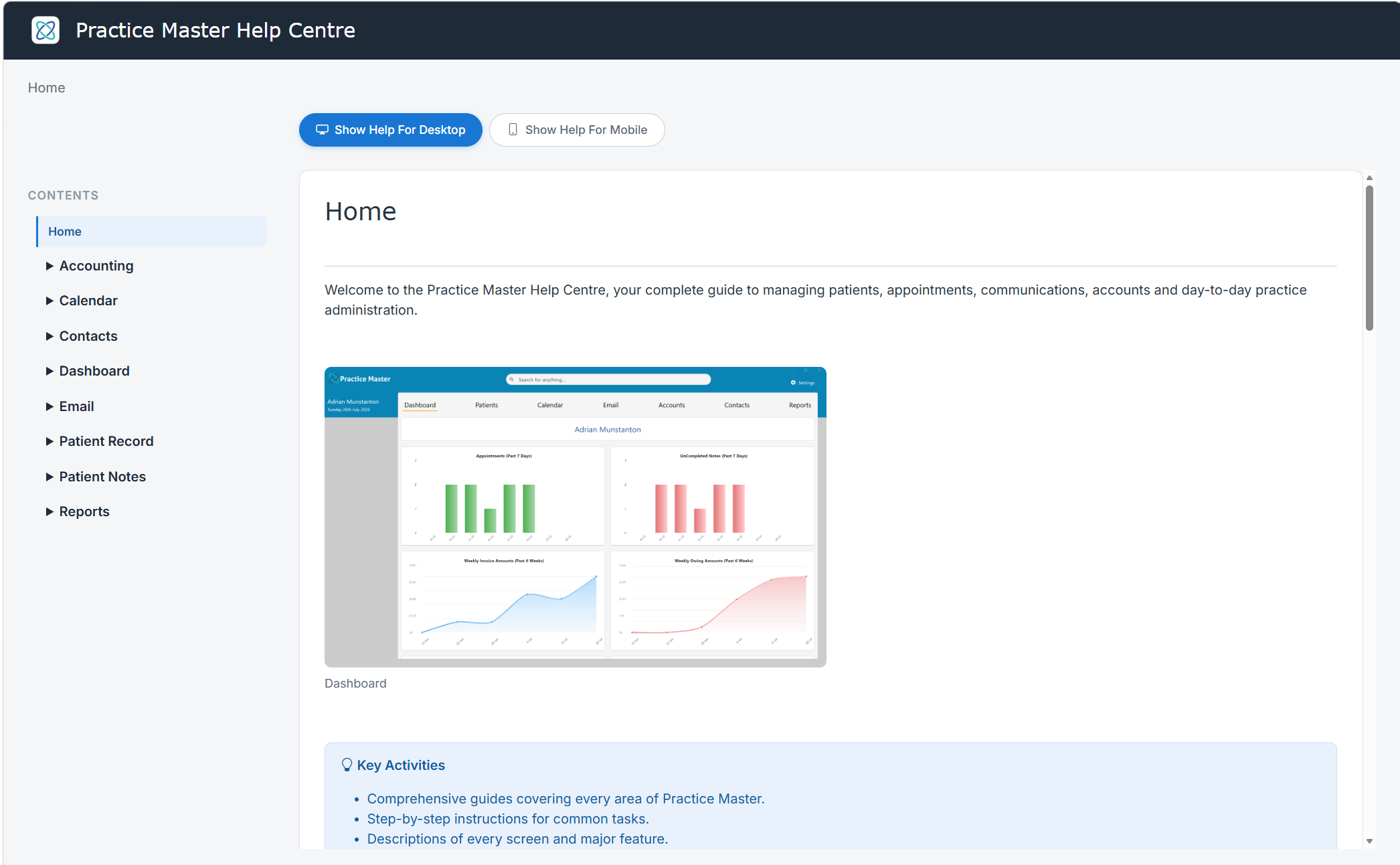Switch to Show Help For Desktop
Screen dimensions: 1400x865
coord(391,130)
